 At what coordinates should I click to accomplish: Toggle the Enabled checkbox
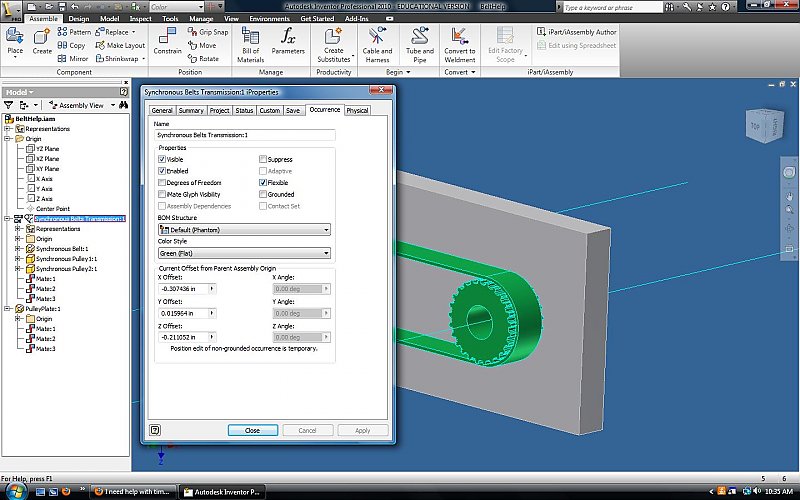click(x=162, y=171)
